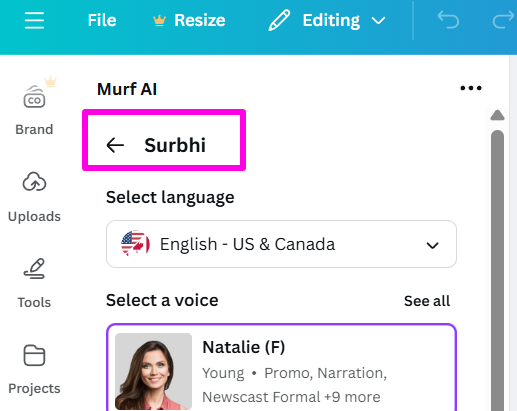Click the pencil Editing icon

[279, 20]
